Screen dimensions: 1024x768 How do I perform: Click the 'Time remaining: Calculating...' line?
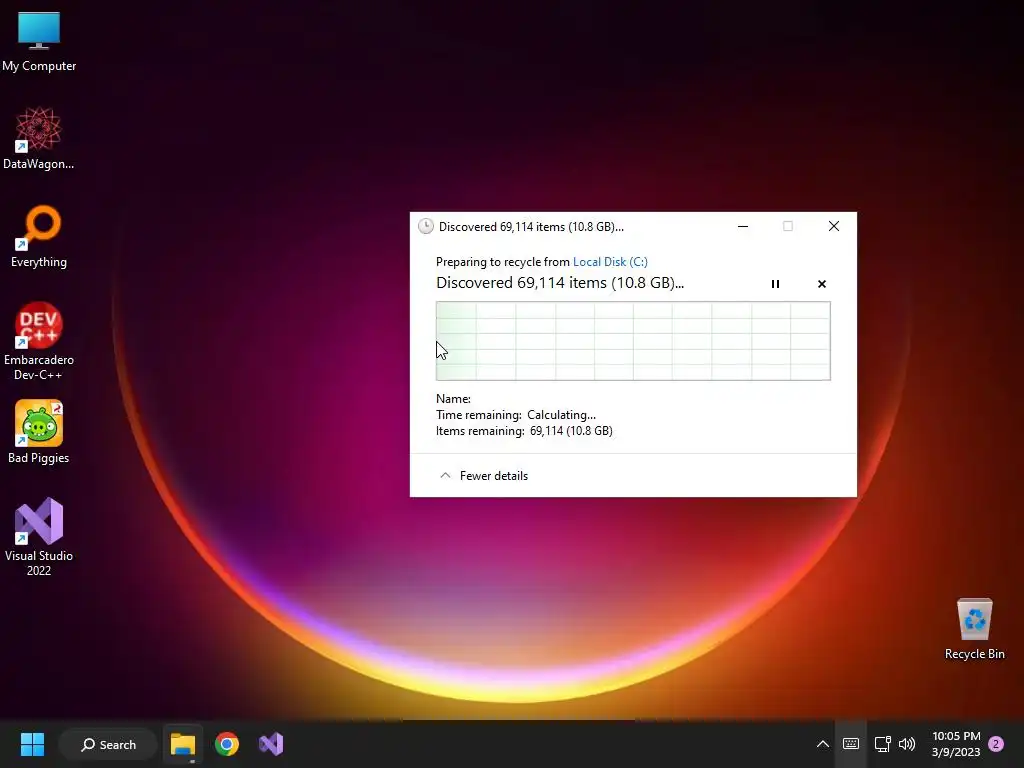point(516,415)
